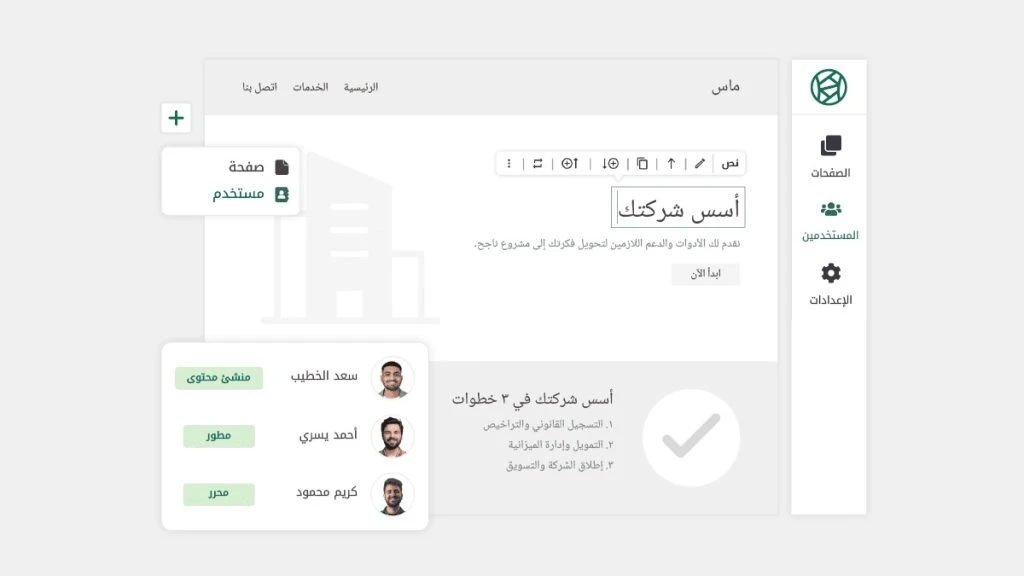
Task: Select the user name كريم محمود
Action: pos(327,492)
